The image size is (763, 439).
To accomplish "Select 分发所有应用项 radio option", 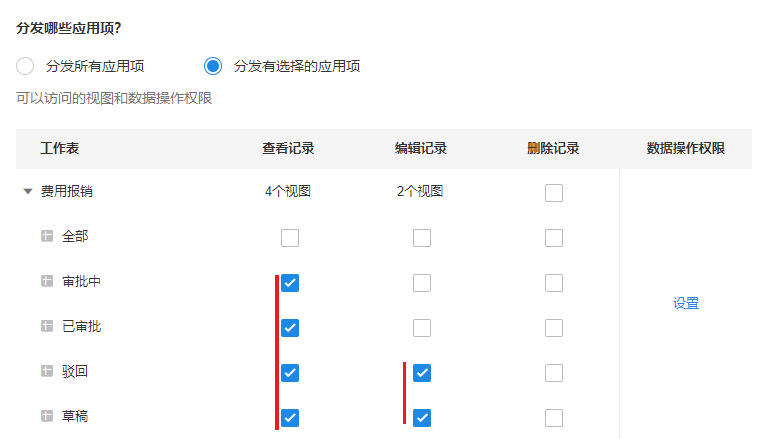I will click(26, 67).
